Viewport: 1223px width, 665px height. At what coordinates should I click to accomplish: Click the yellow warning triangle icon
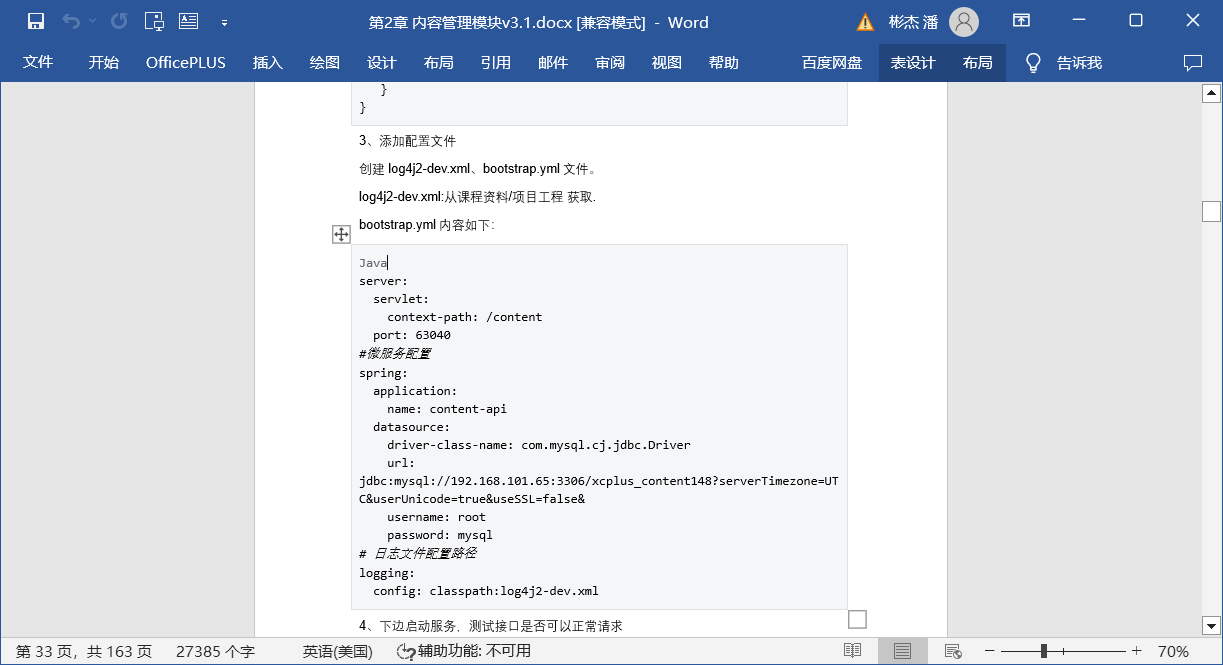point(865,22)
